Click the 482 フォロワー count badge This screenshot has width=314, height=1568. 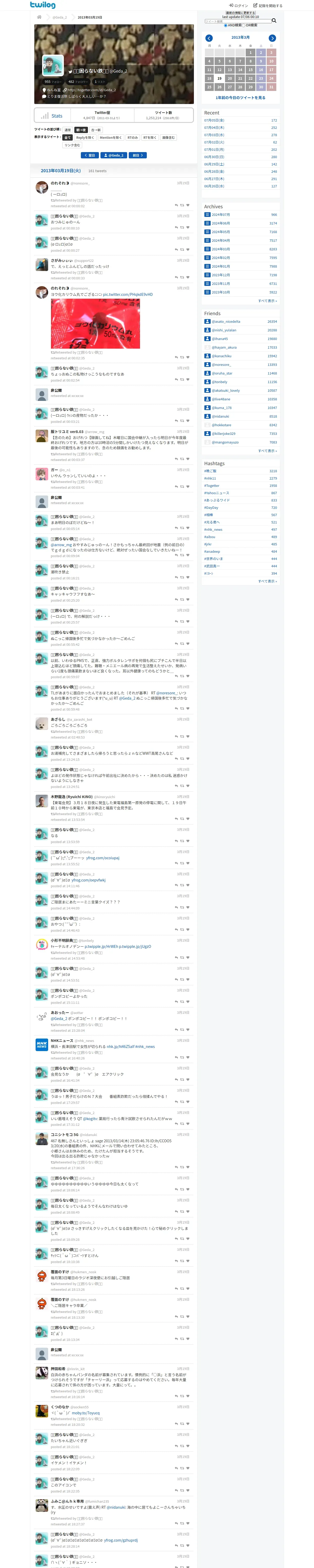pyautogui.click(x=77, y=81)
